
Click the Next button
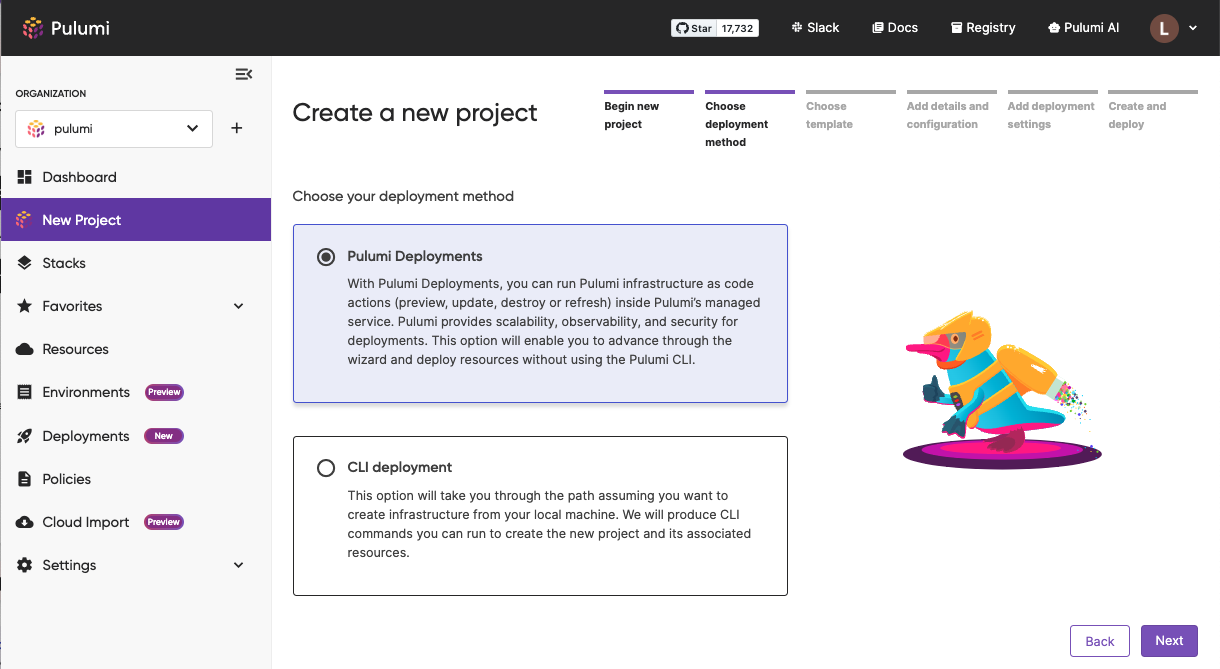1169,641
